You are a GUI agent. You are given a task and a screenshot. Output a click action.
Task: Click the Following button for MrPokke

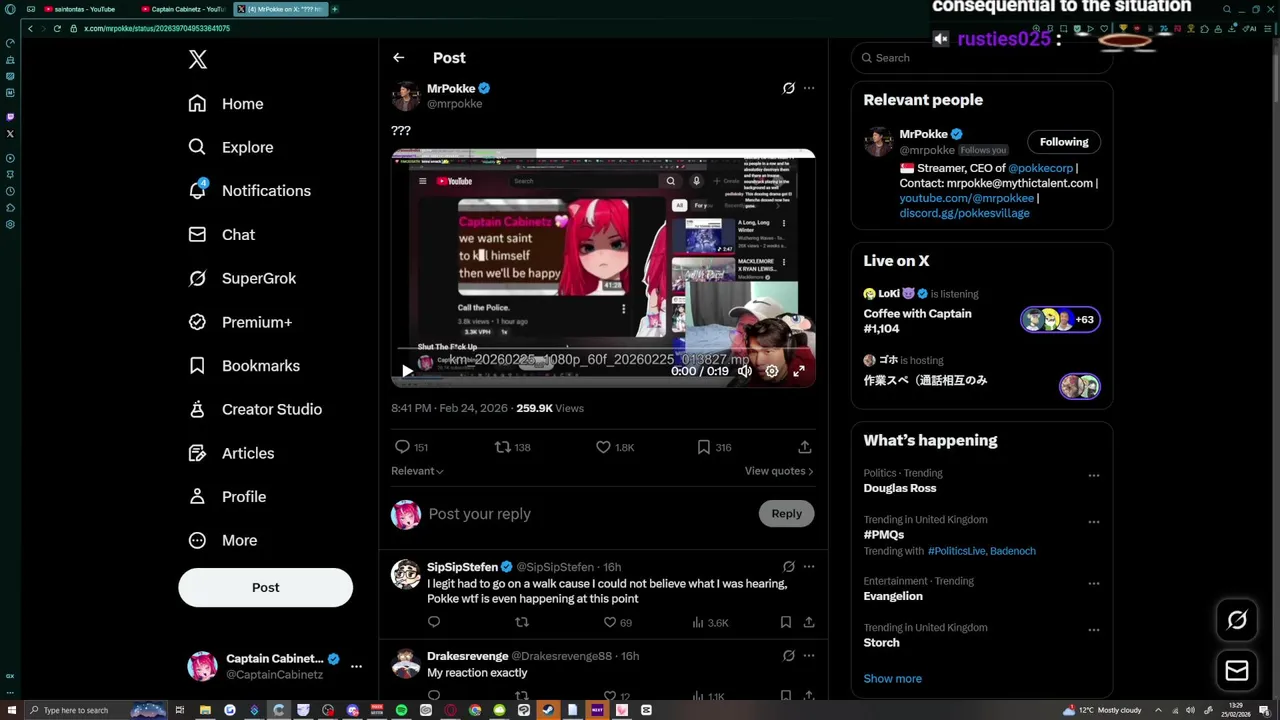1064,142
